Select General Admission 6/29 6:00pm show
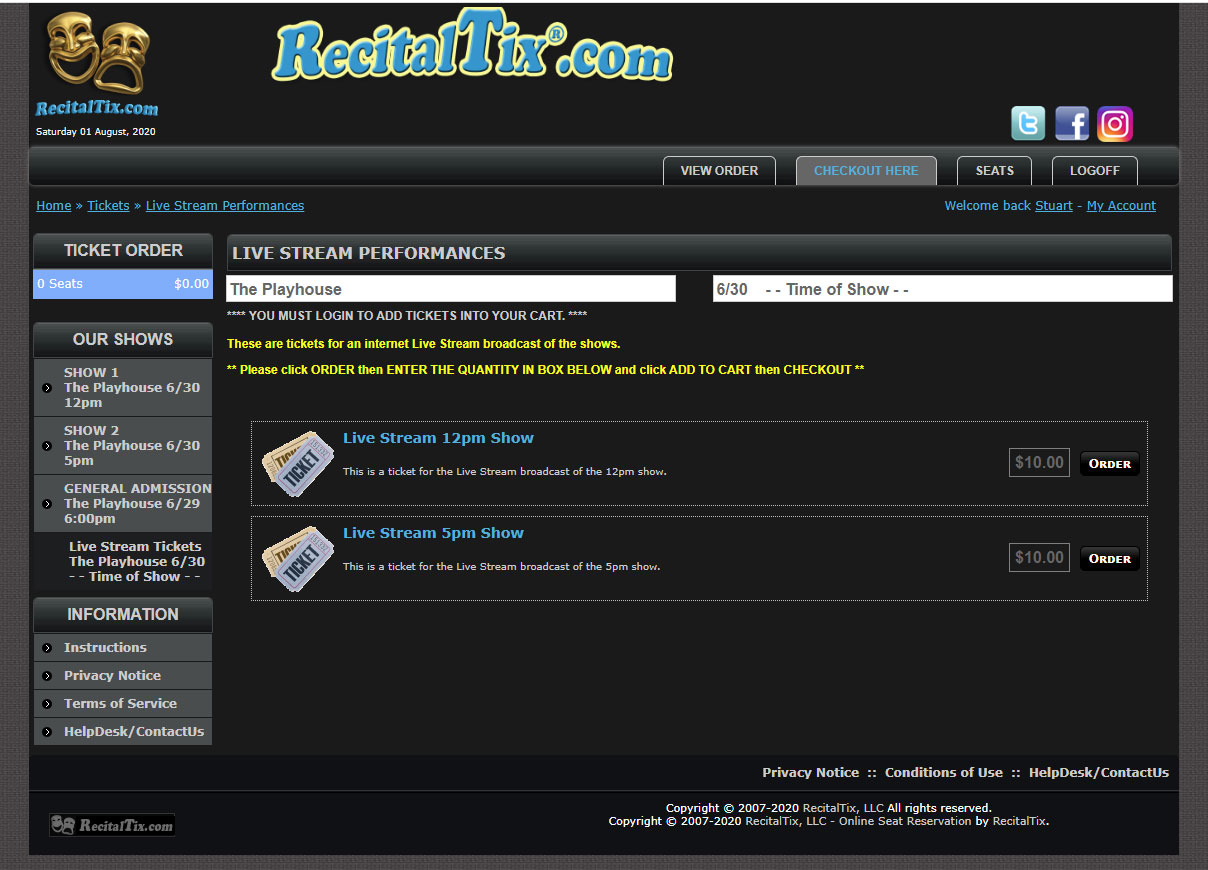The width and height of the screenshot is (1208, 870). [x=123, y=504]
